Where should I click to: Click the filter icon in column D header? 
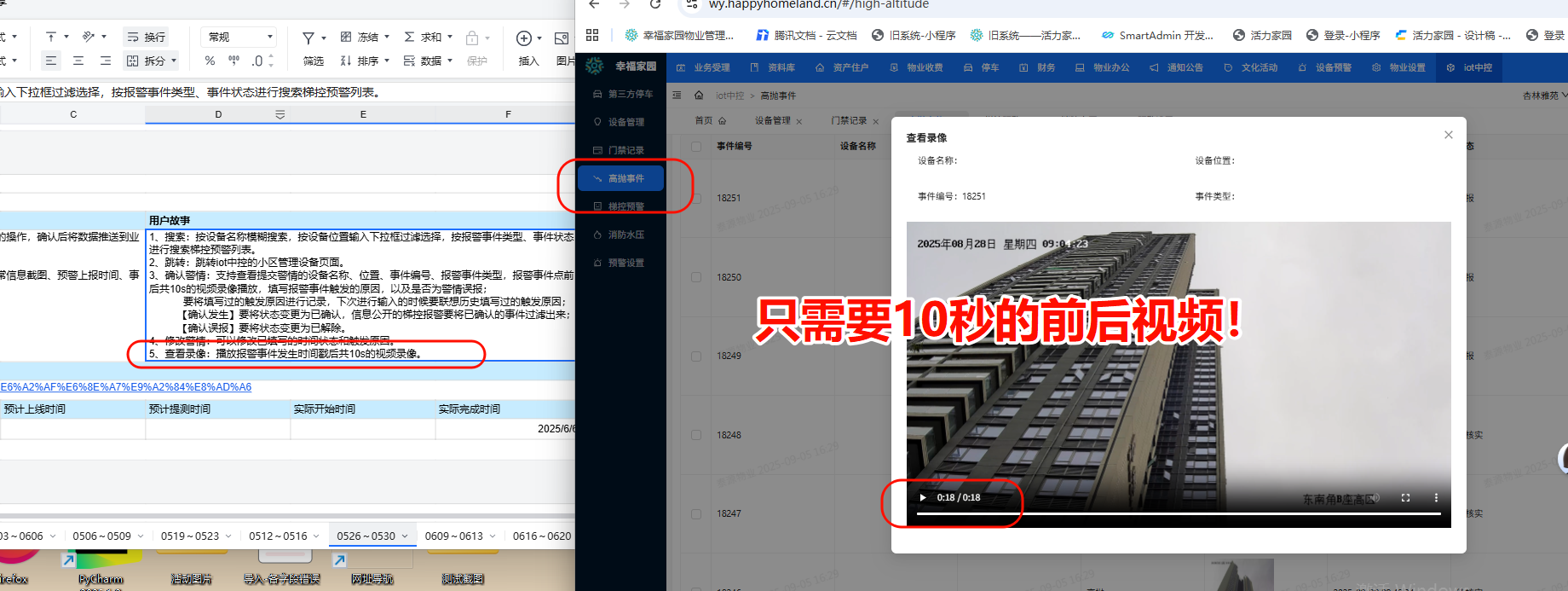(280, 114)
